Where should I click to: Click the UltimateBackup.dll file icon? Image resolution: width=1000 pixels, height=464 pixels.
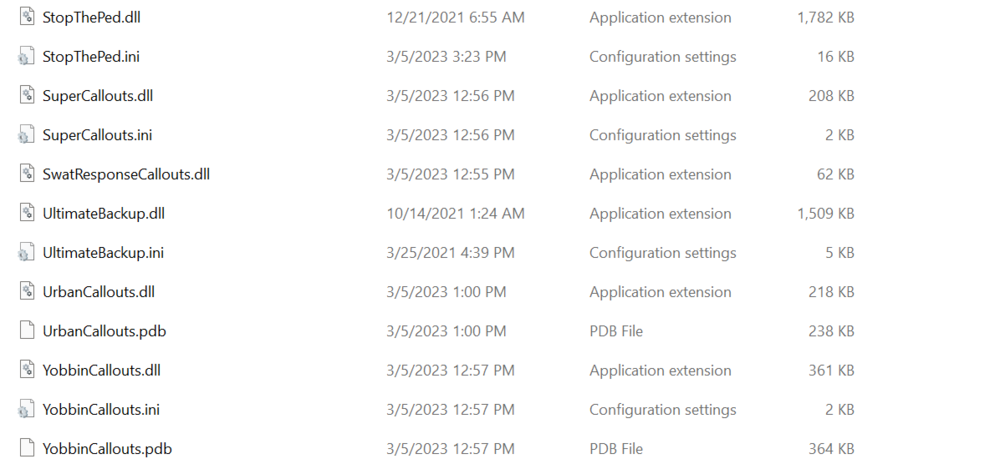pyautogui.click(x=27, y=213)
